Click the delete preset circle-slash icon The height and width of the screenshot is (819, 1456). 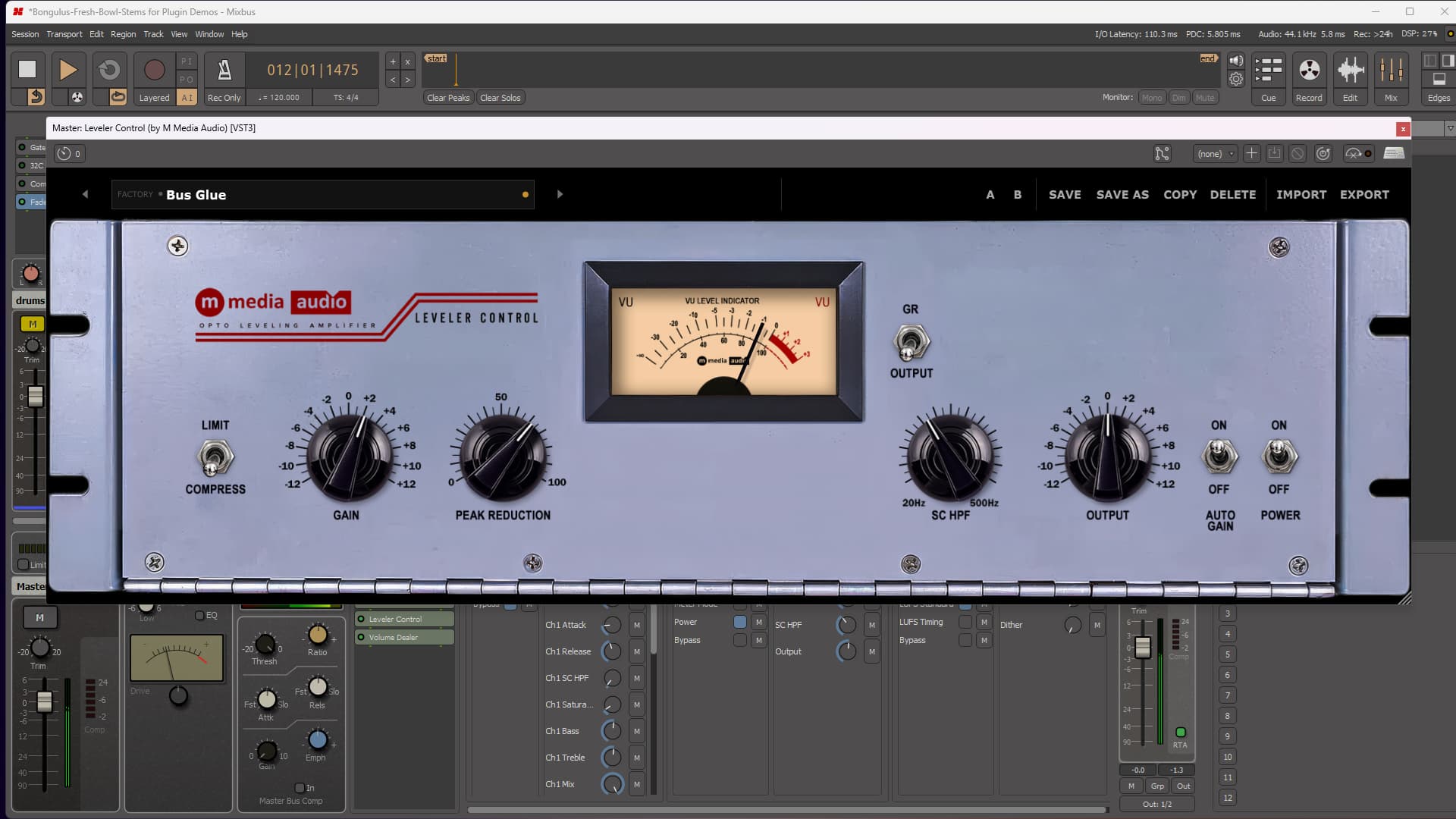pos(1298,154)
